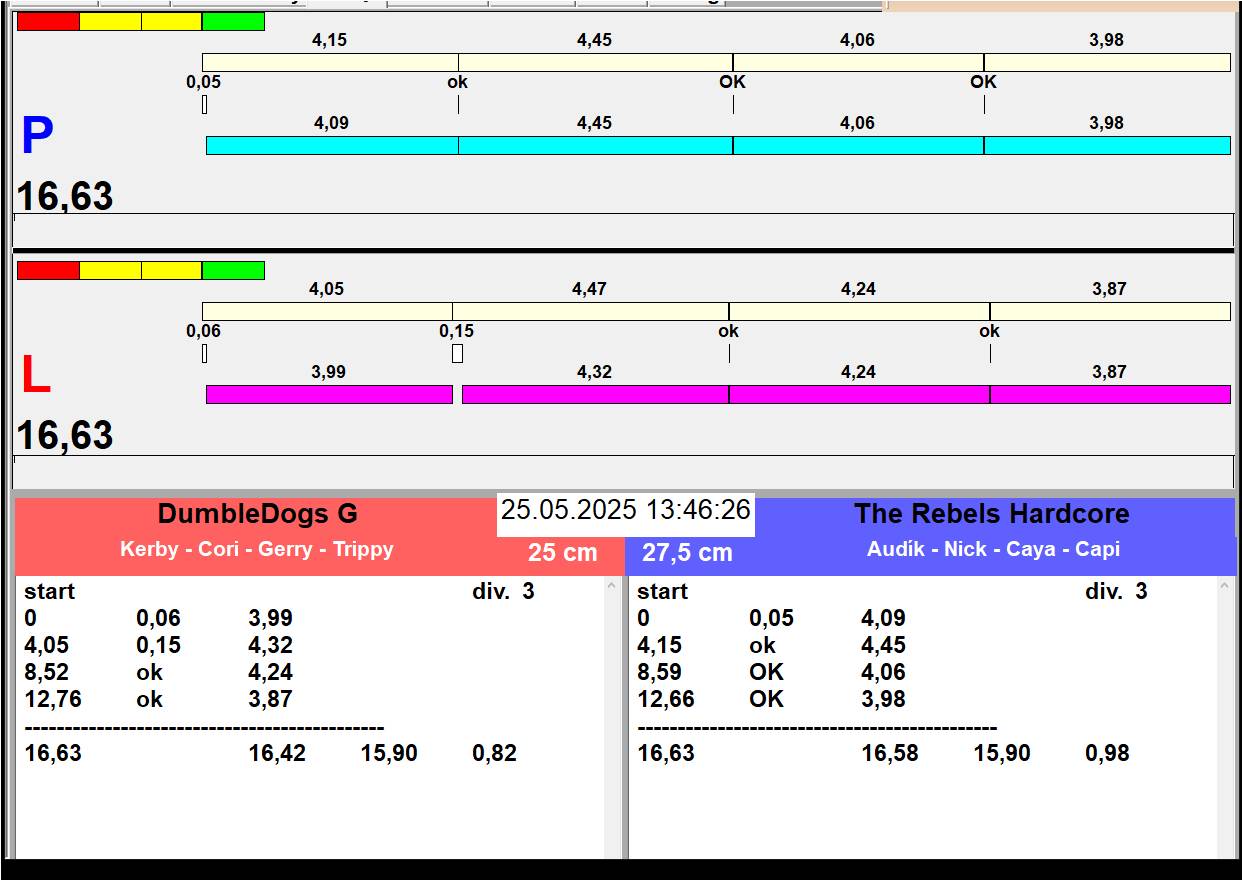The image size is (1242, 880).
Task: Click the 25 cm jump height label
Action: [x=562, y=553]
